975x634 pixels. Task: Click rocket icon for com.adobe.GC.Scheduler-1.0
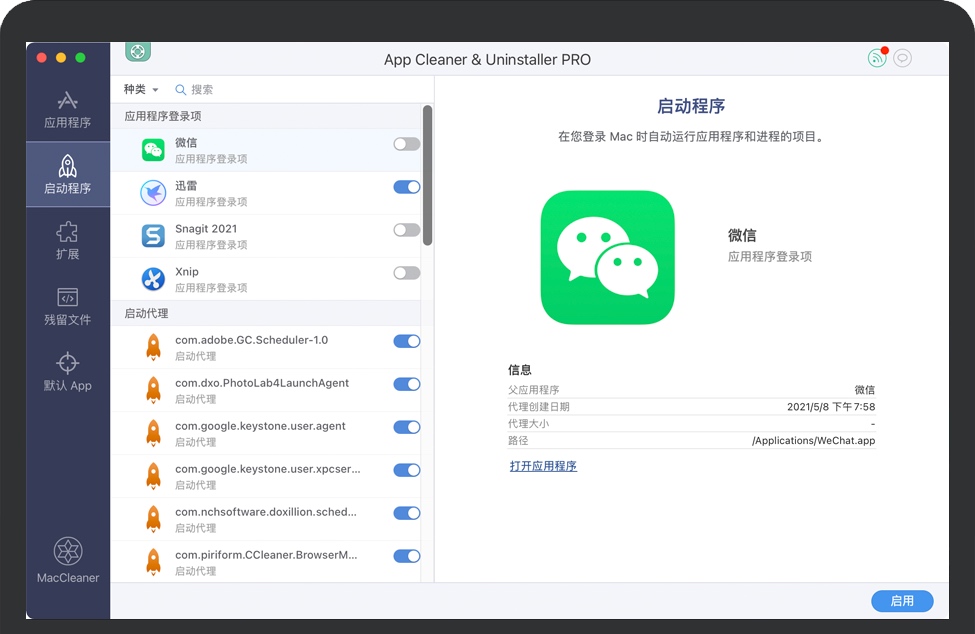click(153, 347)
